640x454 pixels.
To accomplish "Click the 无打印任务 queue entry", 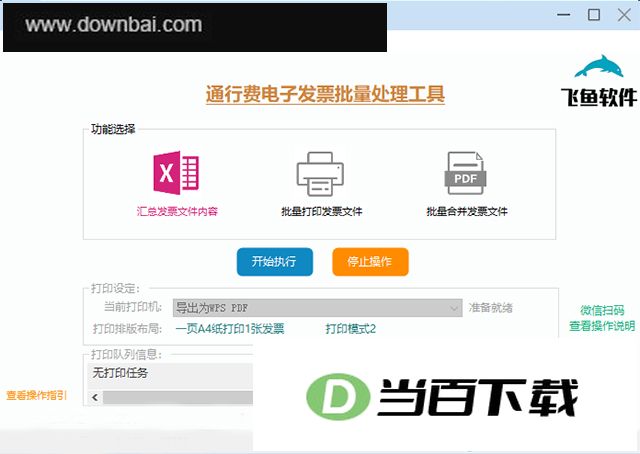I will (x=120, y=373).
